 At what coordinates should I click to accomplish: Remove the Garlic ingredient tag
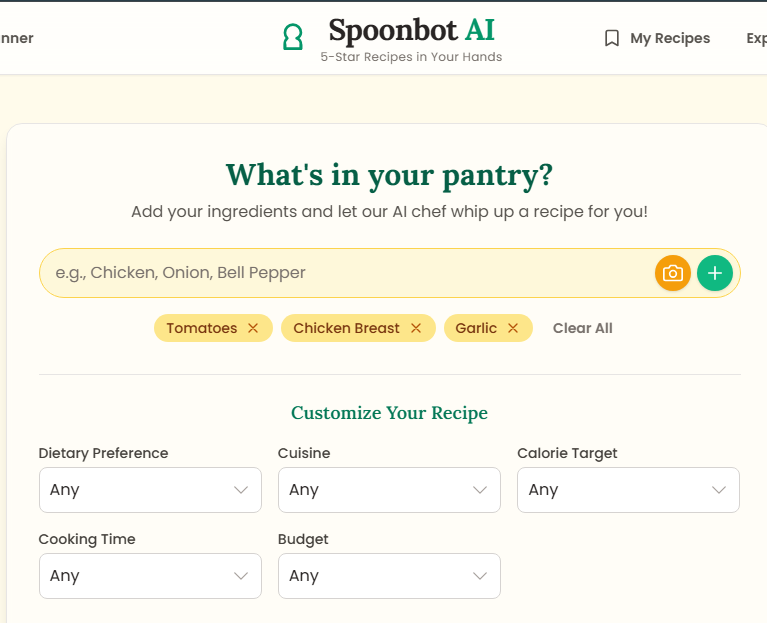coord(513,328)
